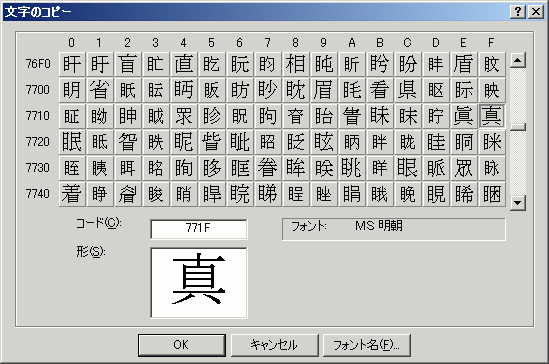The height and width of the screenshot is (364, 549).
Task: Select character 省 at code 7701
Action: pos(100,90)
